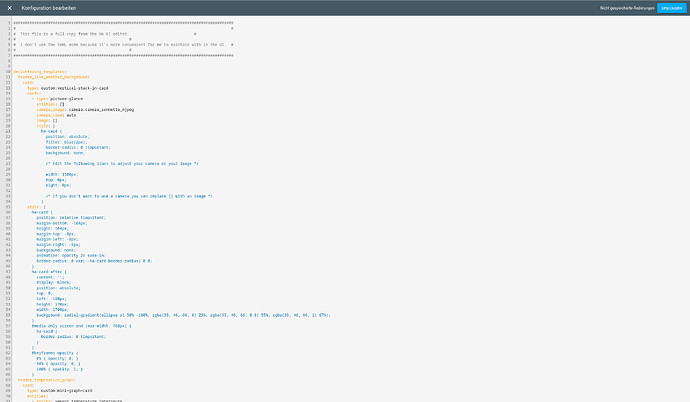690x402 pixels.
Task: Click 'custom:vertical-stack-in-card' type value
Action: click(x=74, y=88)
